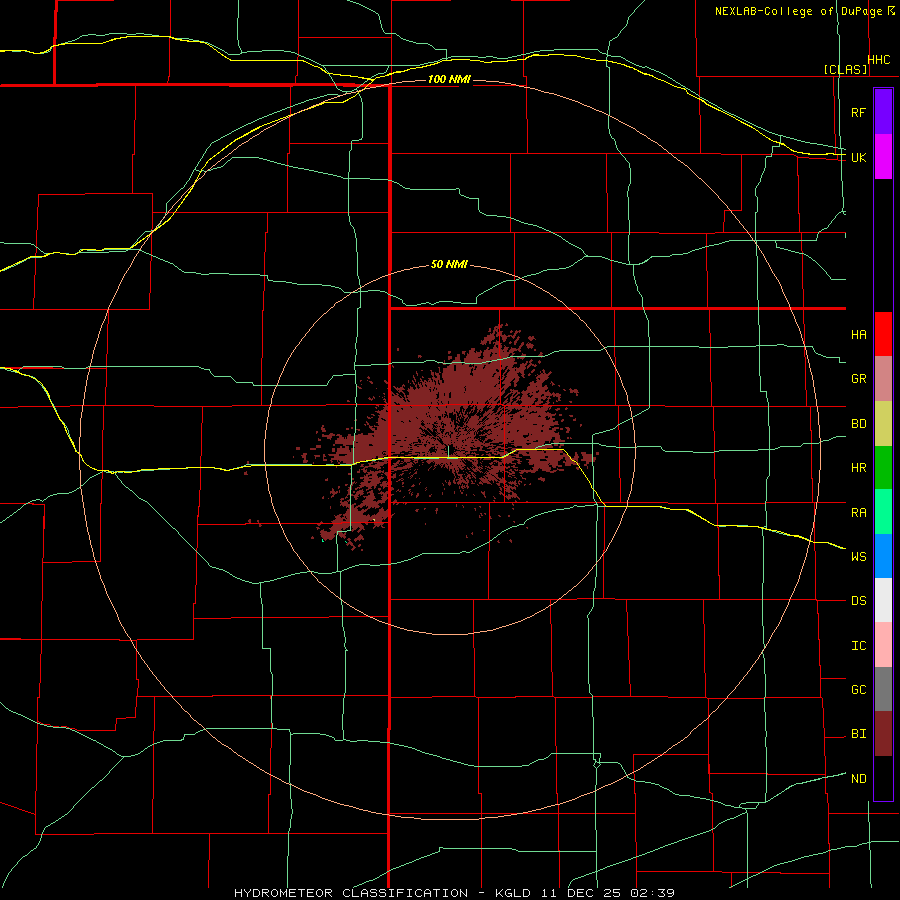Click the 50 NMI range ring label
Screen dimensions: 900x900
coord(449,265)
